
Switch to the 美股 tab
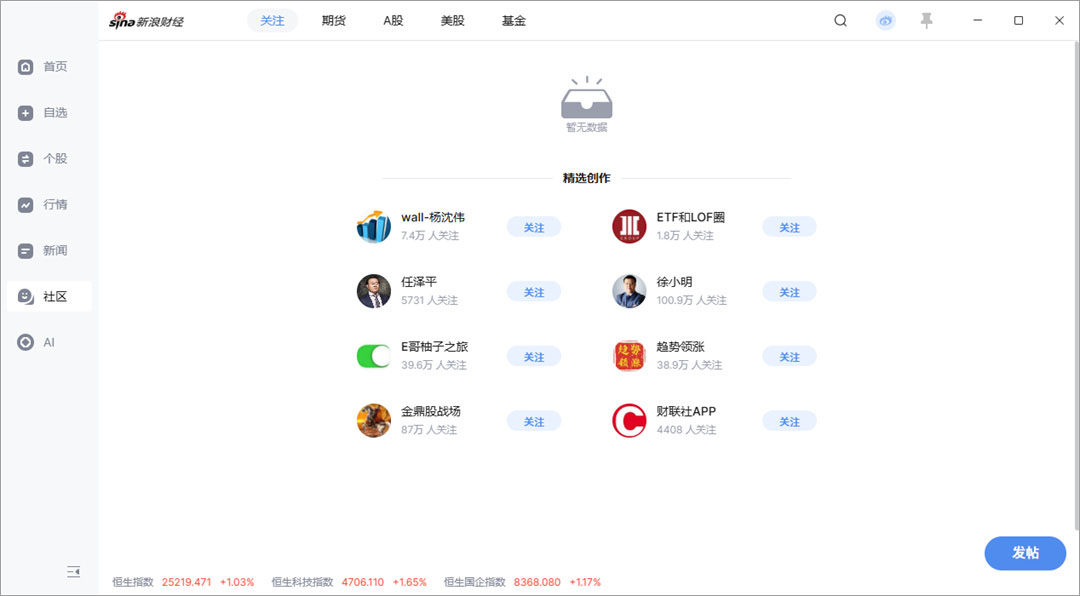click(453, 21)
